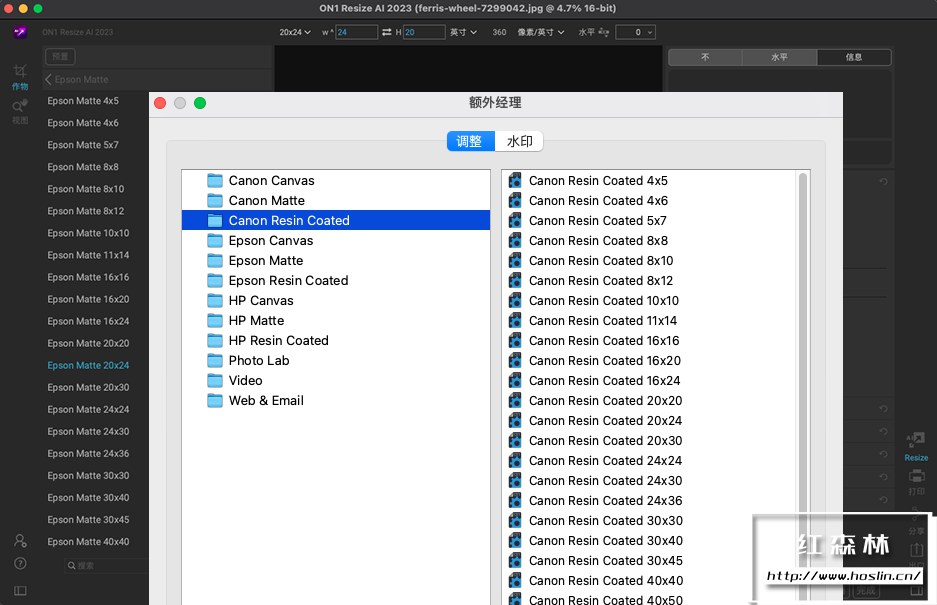
Task: Open the help question mark icon
Action: coord(20,564)
